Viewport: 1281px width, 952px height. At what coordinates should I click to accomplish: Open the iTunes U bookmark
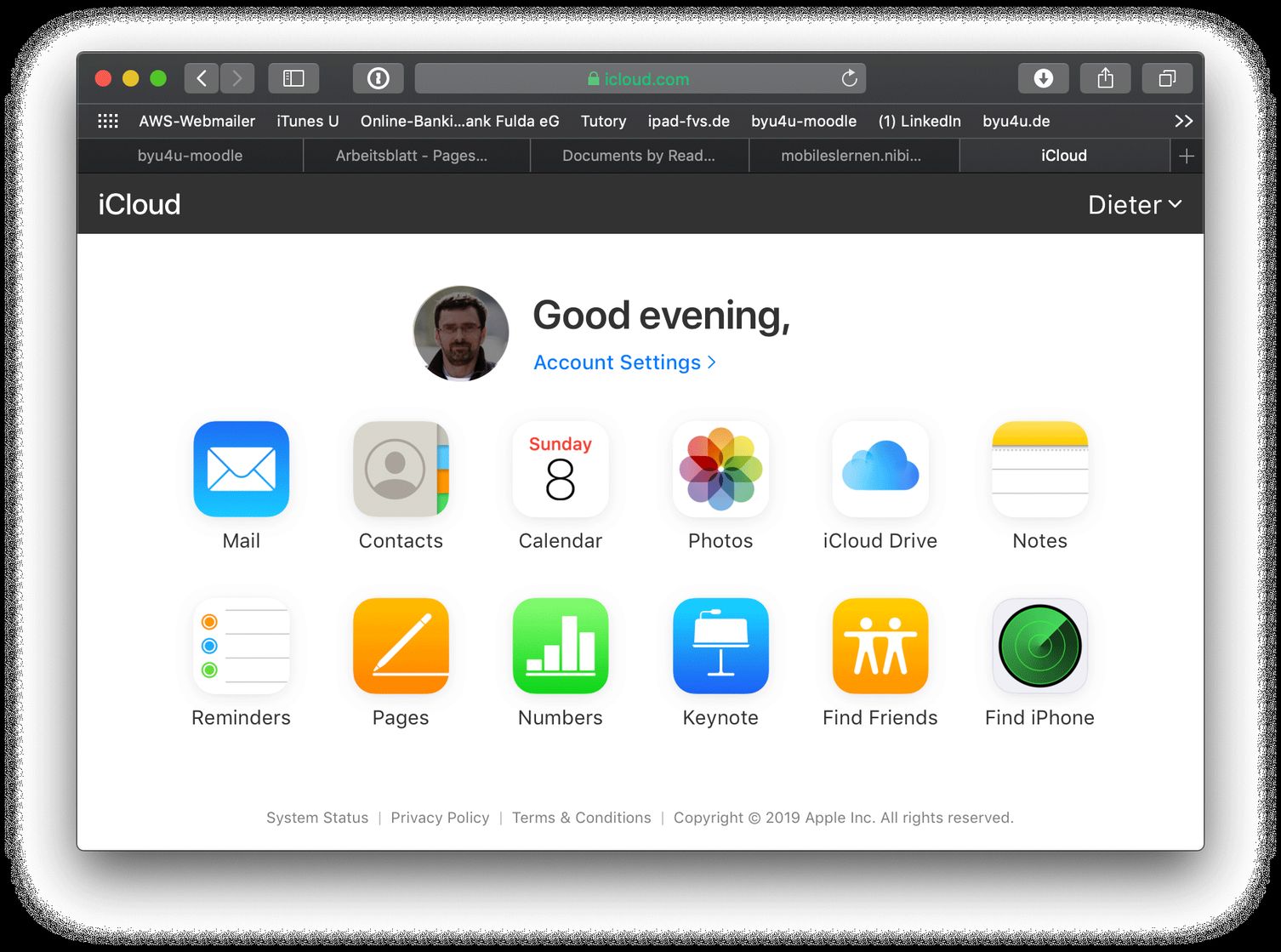(308, 121)
